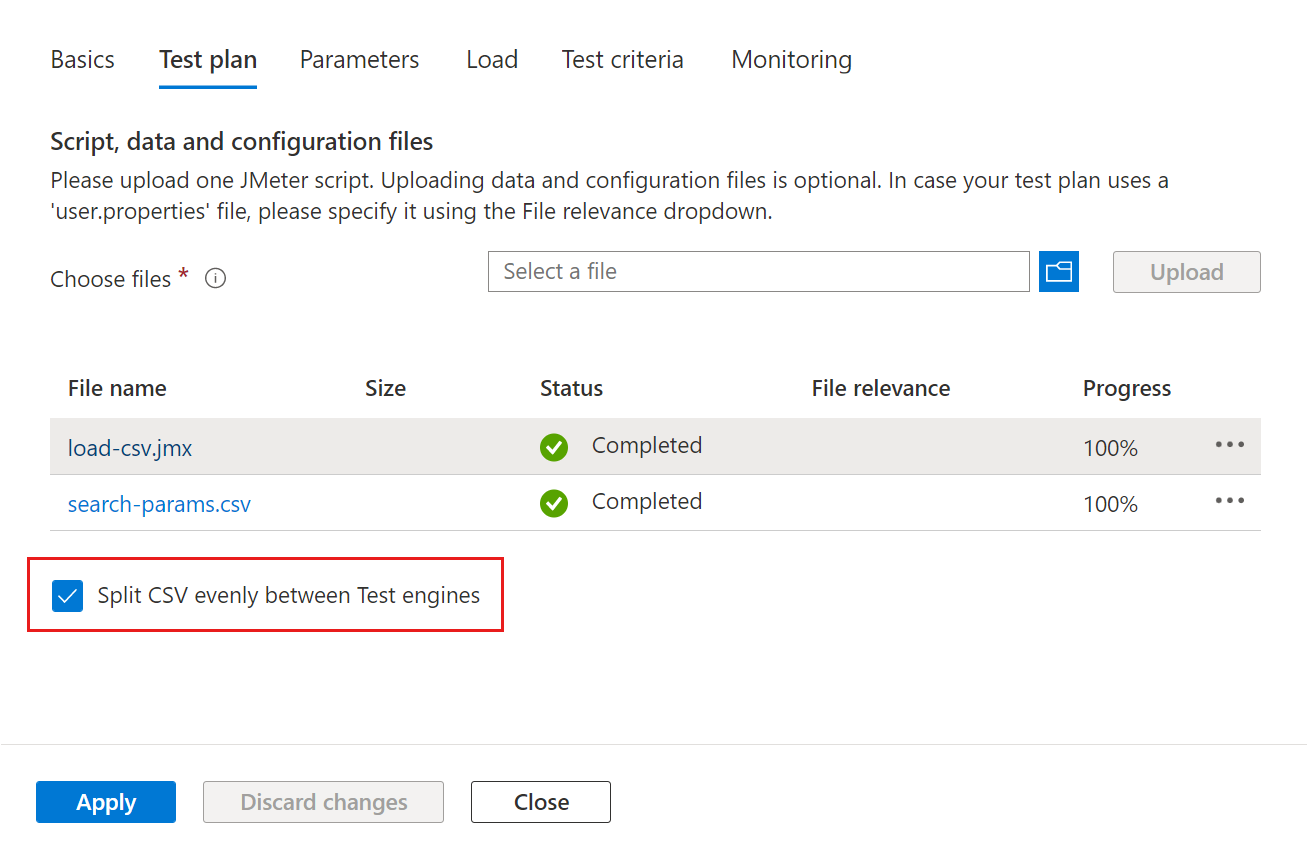Click the green Completed icon for load-csv.jmx
Image resolution: width=1307 pixels, height=864 pixels.
(554, 447)
